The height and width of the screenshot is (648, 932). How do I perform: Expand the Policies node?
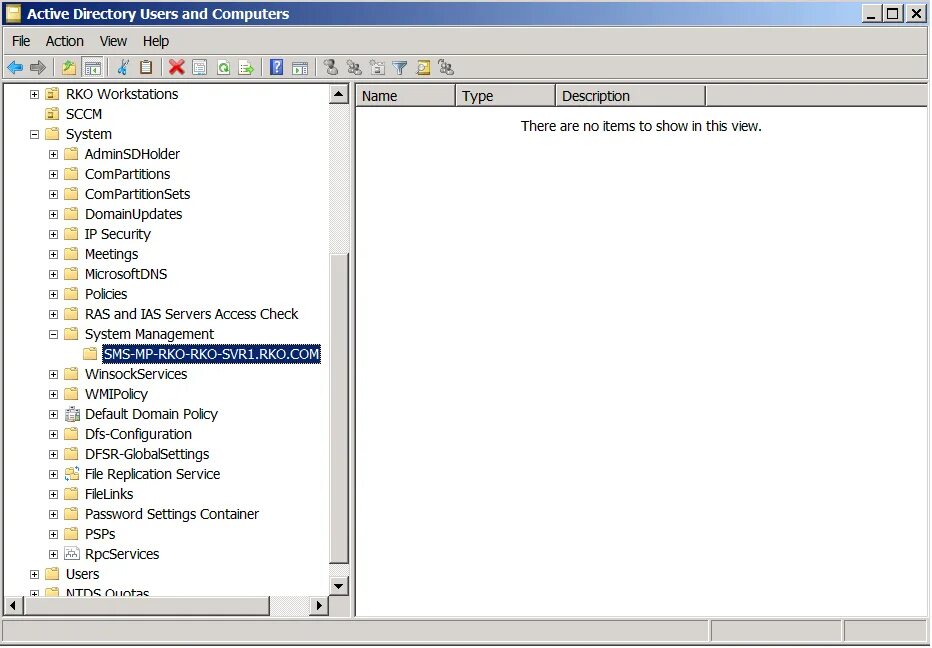(x=53, y=294)
